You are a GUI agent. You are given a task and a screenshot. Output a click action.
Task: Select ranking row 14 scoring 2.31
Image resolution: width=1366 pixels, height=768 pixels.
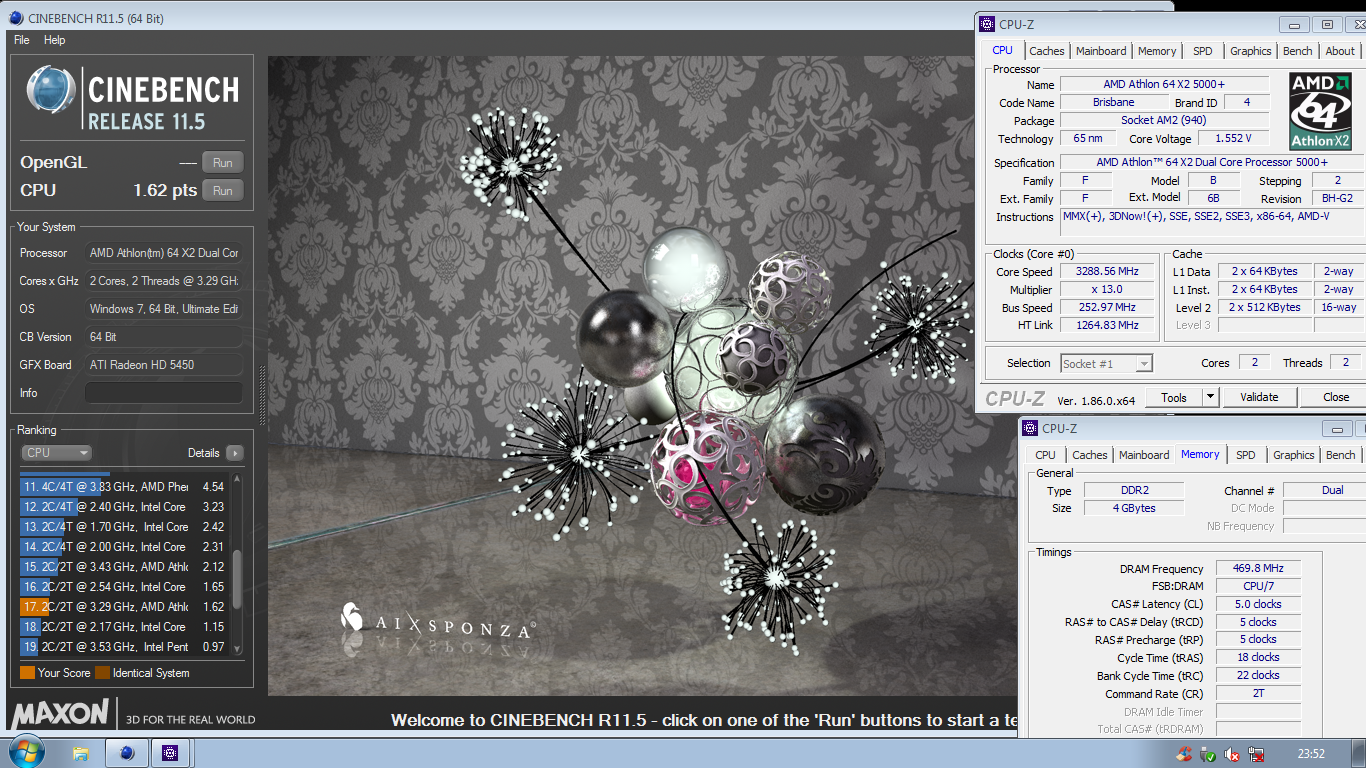click(x=124, y=547)
